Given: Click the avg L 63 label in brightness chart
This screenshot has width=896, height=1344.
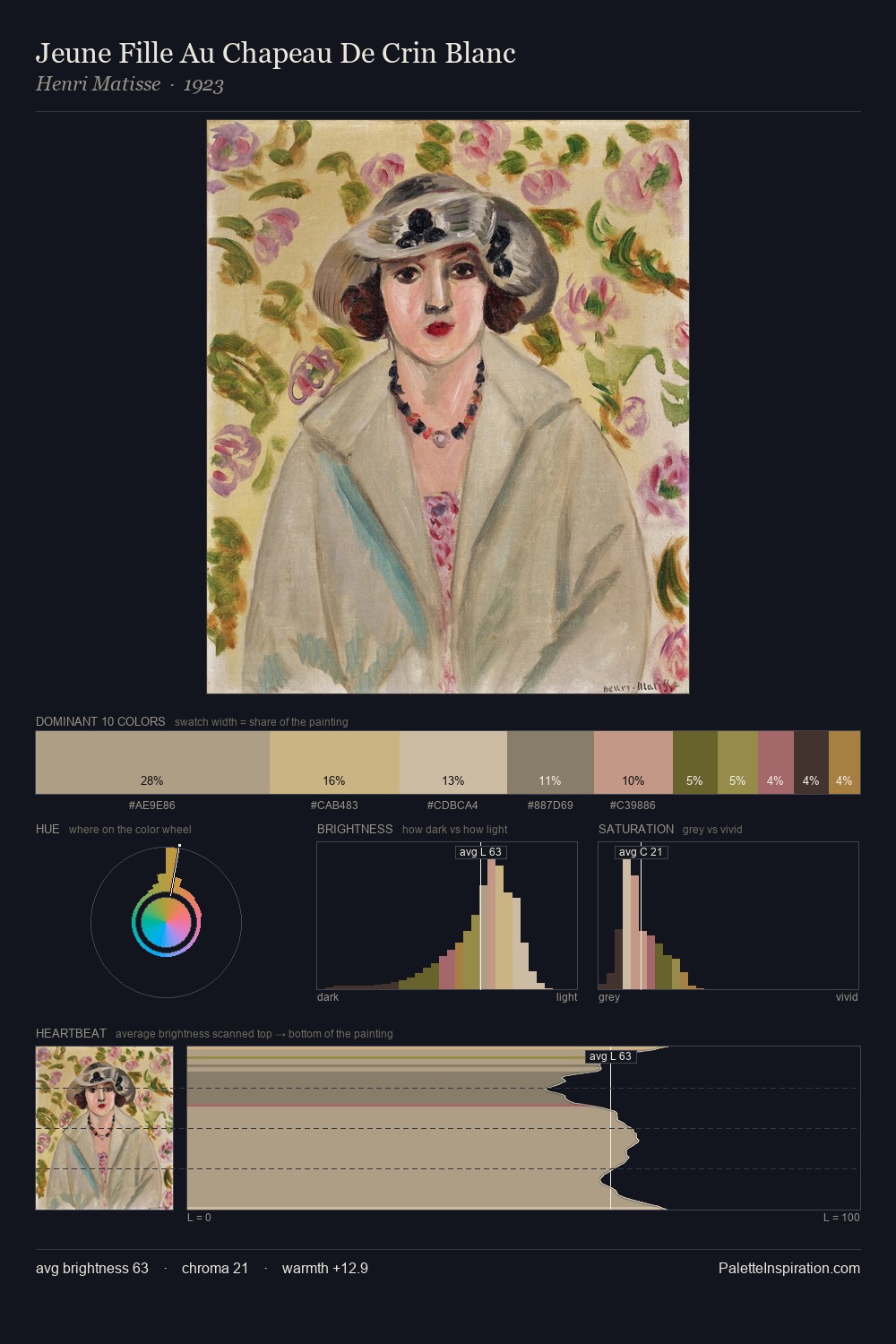Looking at the screenshot, I should point(481,852).
